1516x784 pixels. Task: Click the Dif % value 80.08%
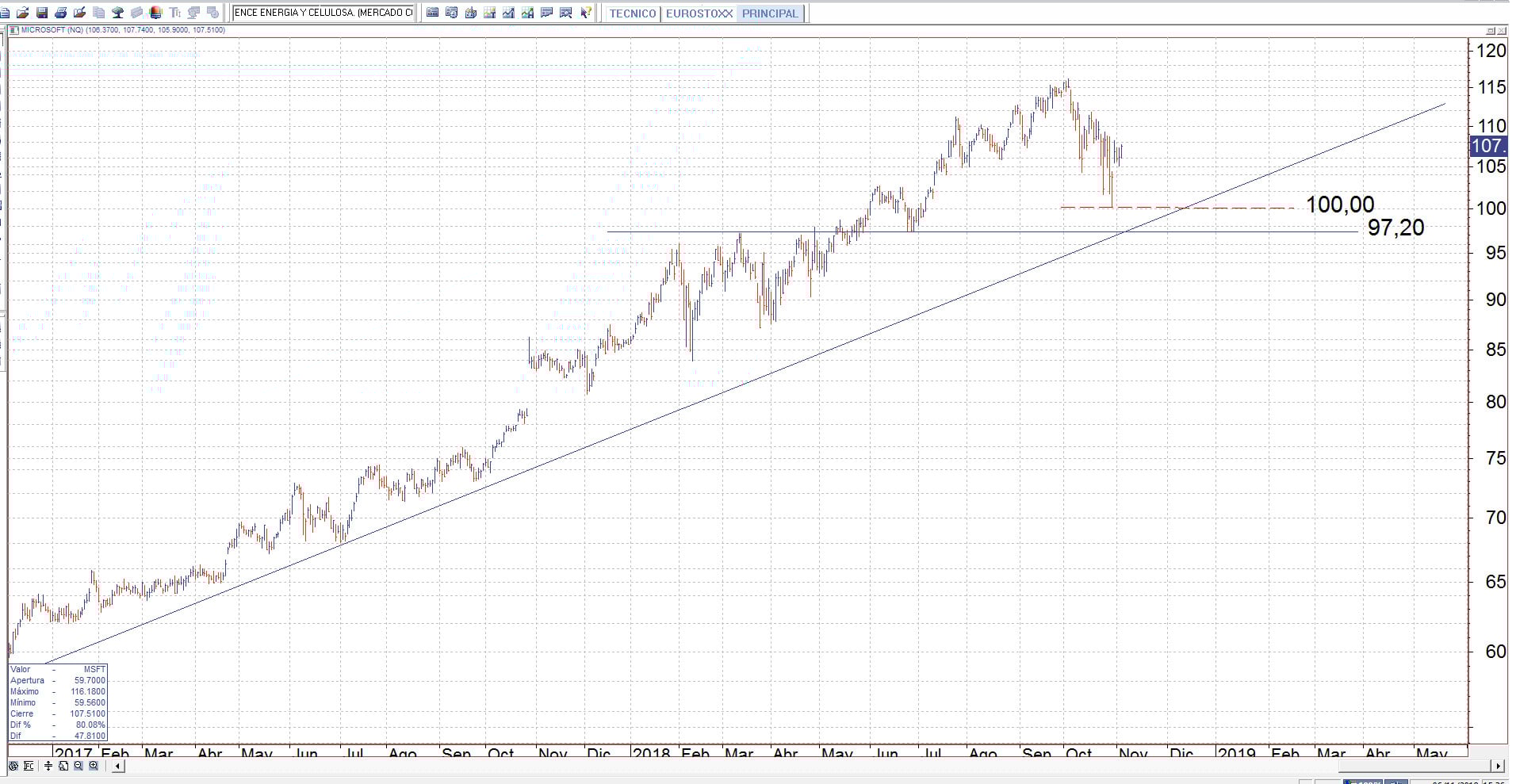click(91, 725)
